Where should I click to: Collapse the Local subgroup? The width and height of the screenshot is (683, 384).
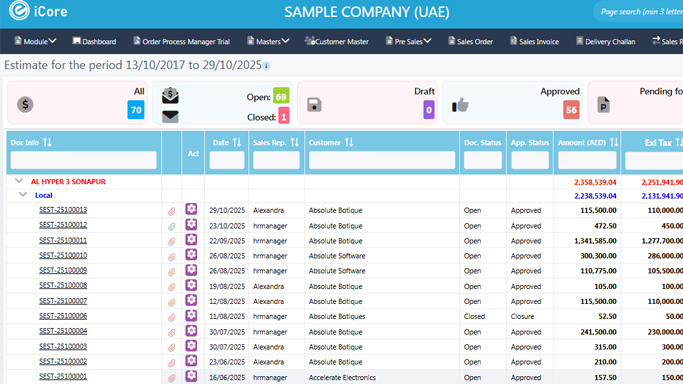click(23, 195)
